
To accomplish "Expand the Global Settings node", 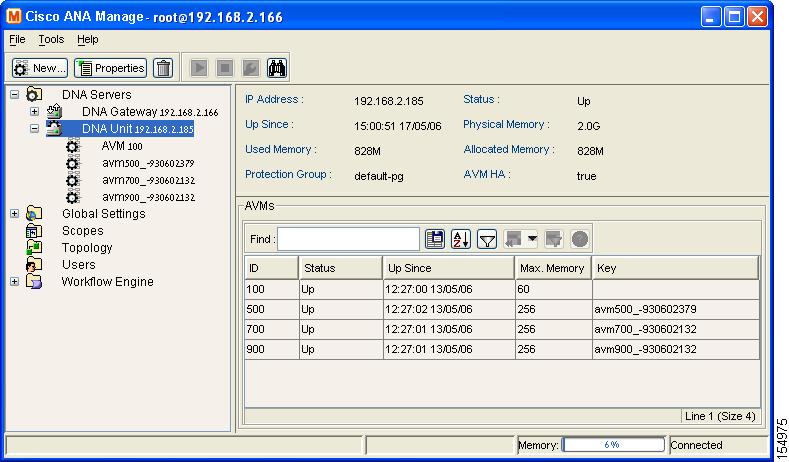I will pyautogui.click(x=15, y=214).
